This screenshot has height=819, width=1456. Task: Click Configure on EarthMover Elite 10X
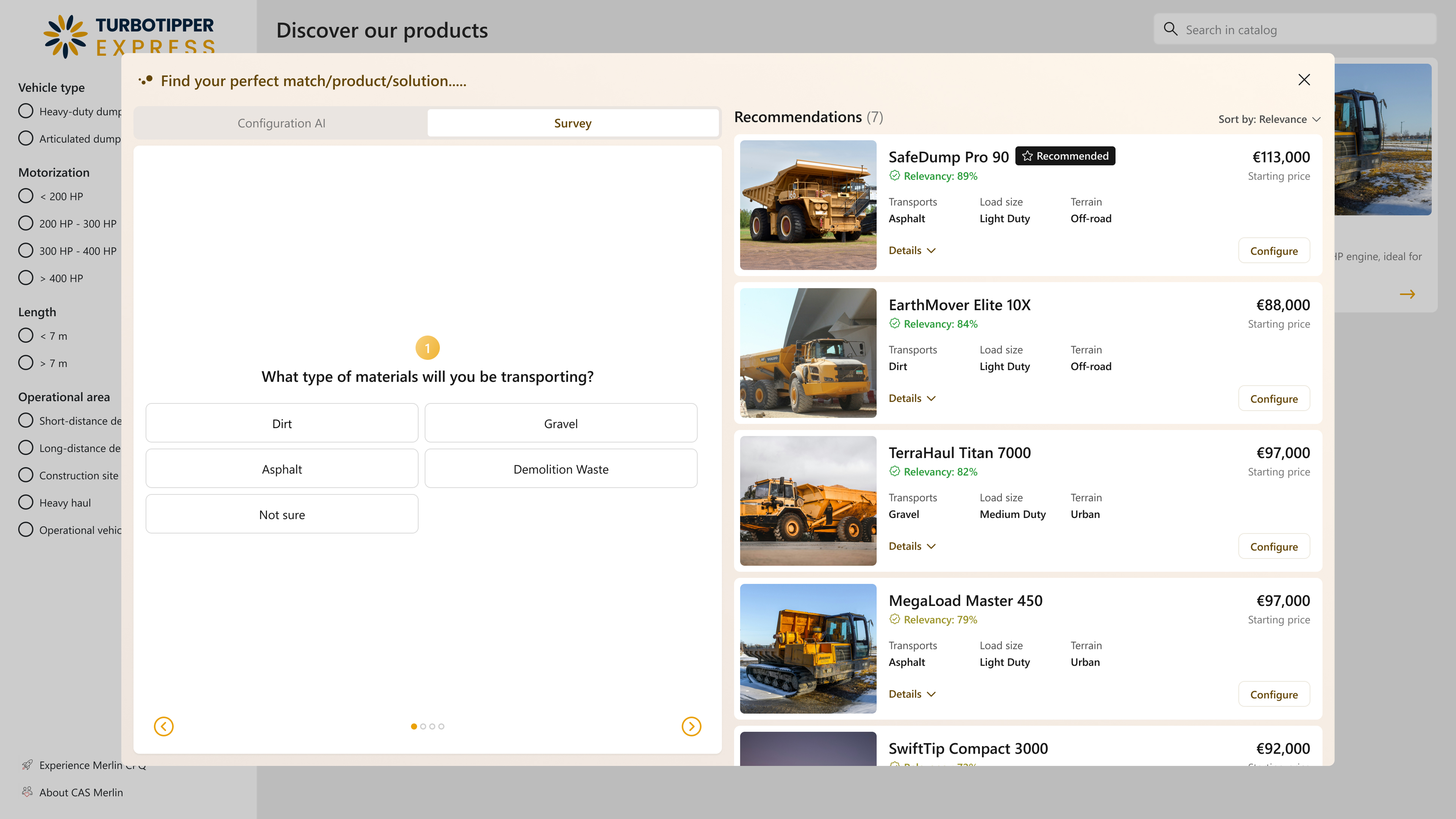coord(1274,398)
